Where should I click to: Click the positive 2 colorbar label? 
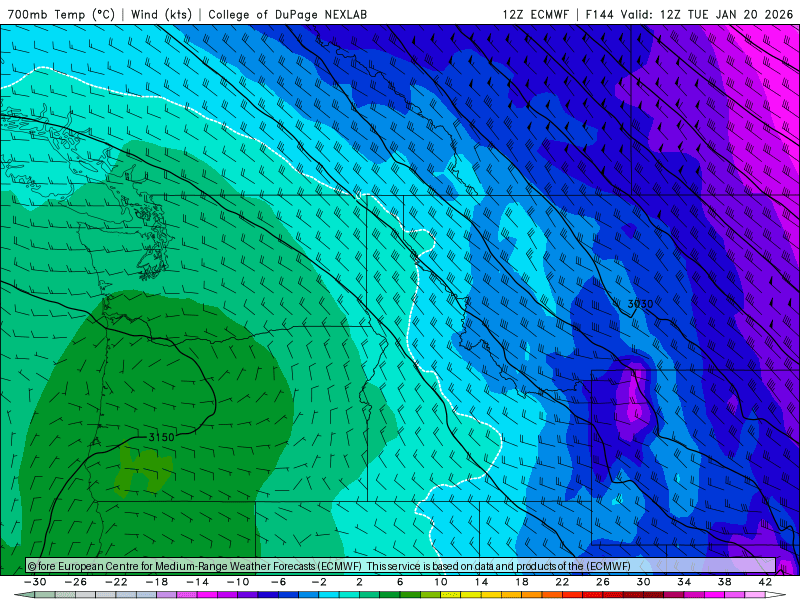359,582
